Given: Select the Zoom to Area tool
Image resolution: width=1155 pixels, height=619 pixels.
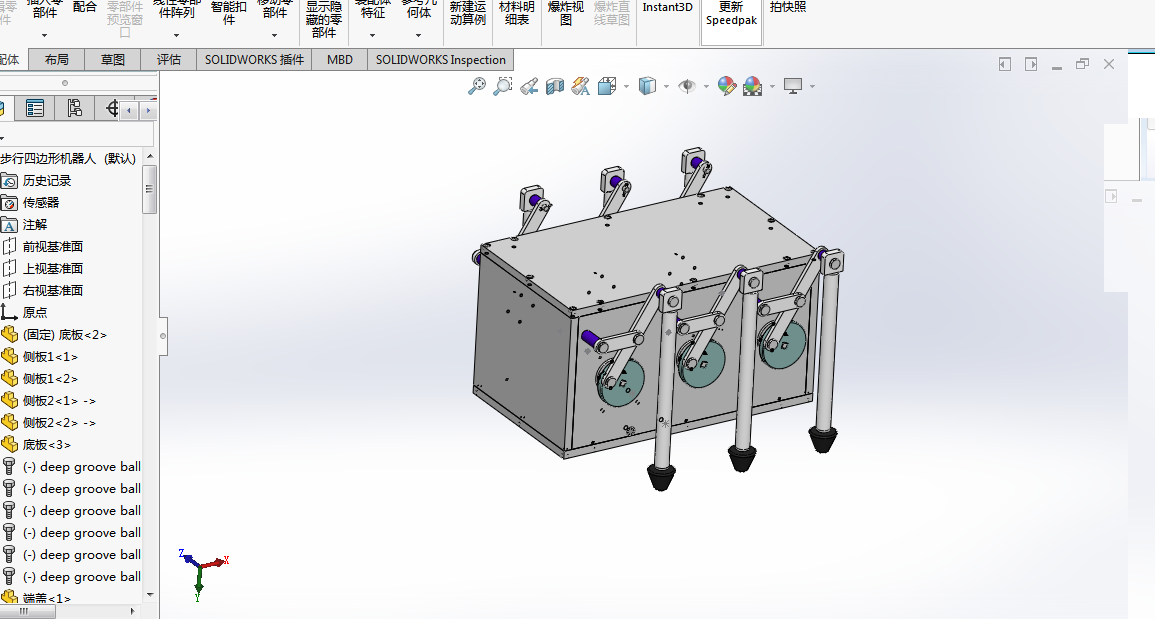Looking at the screenshot, I should 503,86.
